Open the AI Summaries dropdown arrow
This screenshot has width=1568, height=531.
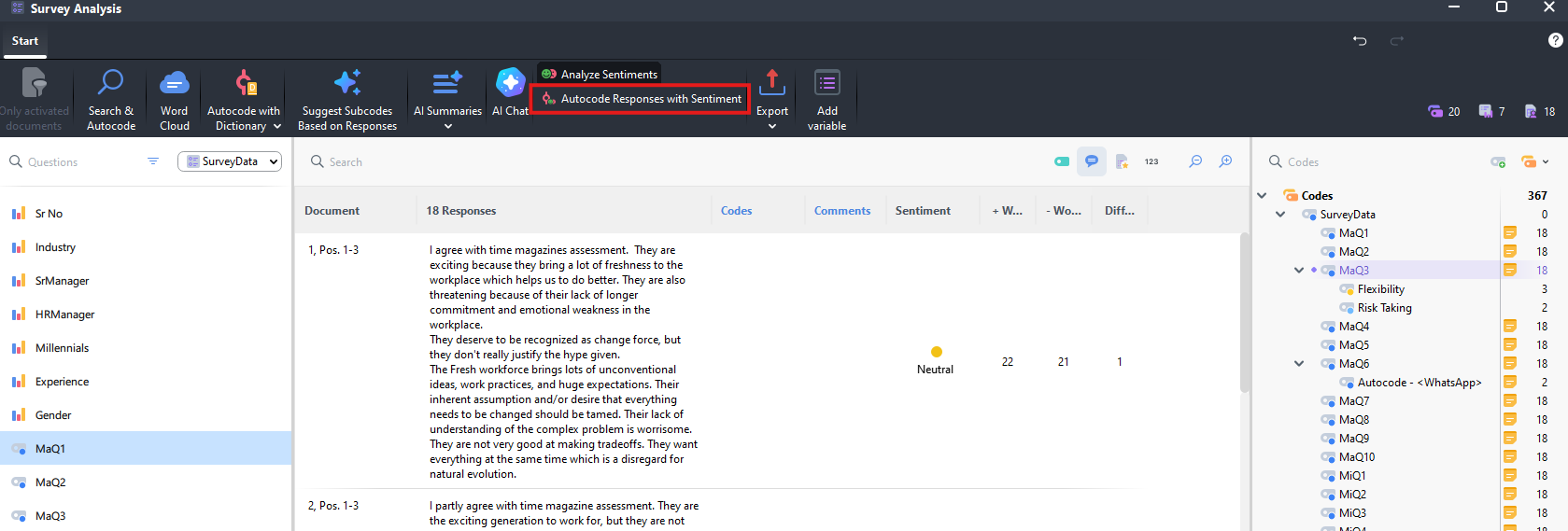coord(447,126)
